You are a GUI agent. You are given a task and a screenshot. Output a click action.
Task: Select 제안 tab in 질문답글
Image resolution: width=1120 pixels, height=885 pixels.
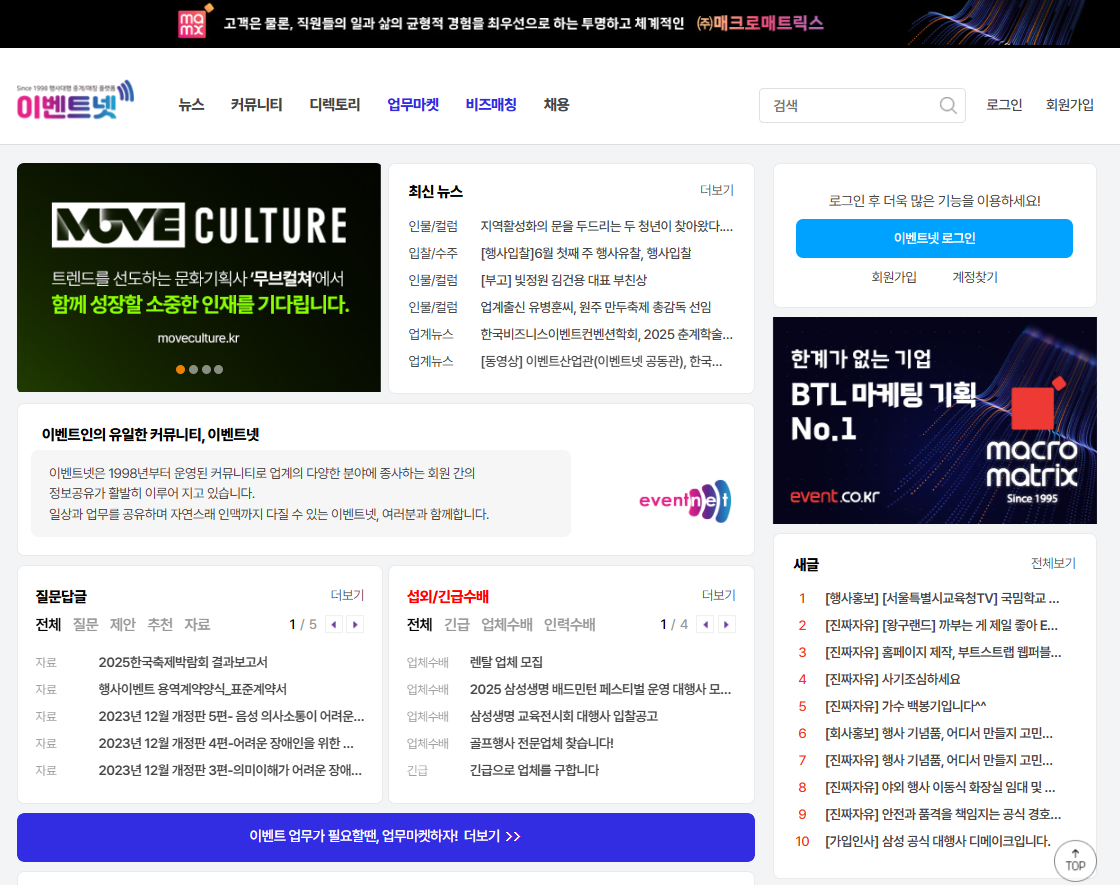123,624
